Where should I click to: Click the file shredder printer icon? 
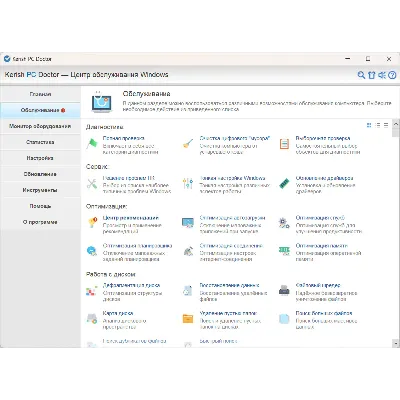tap(284, 290)
